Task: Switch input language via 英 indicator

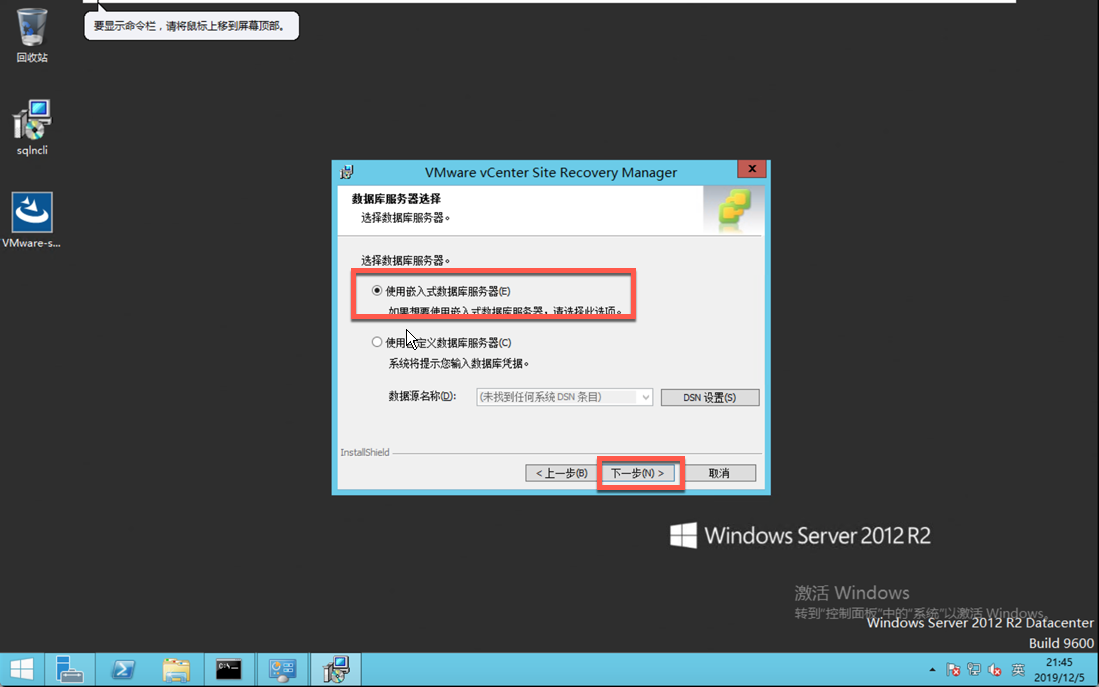Action: click(x=1018, y=670)
